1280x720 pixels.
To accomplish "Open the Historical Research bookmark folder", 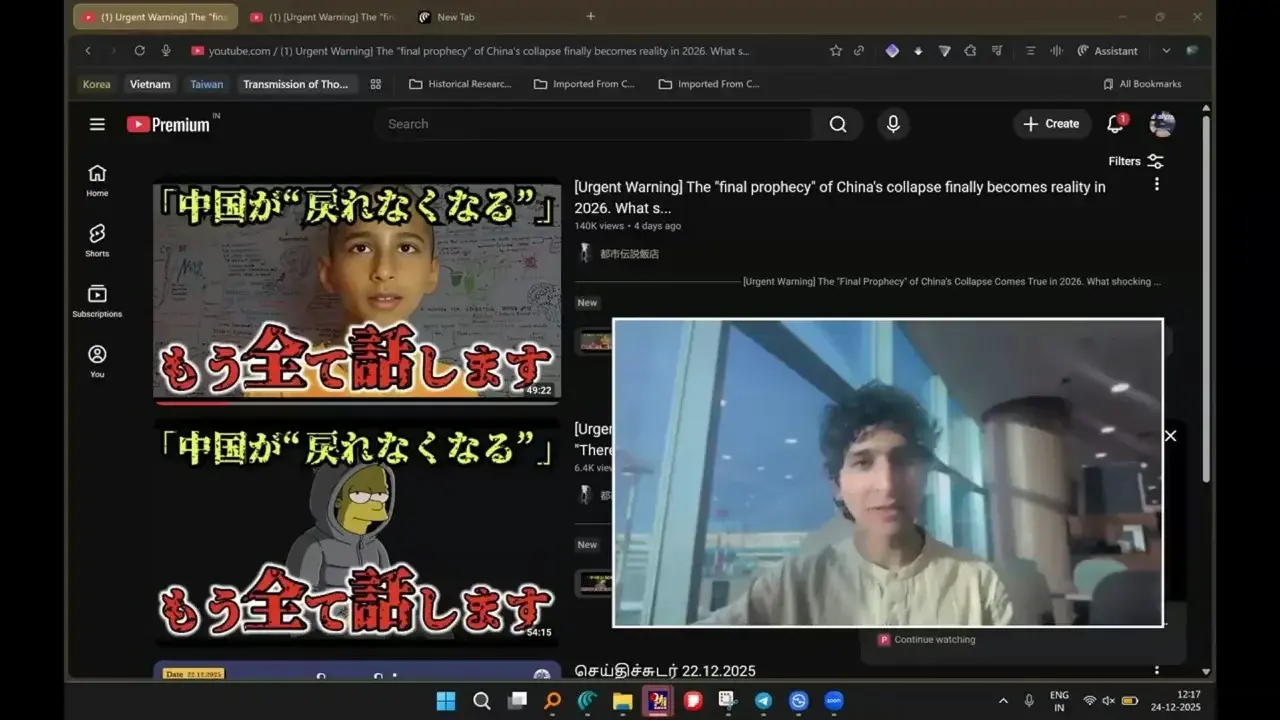I will coord(460,84).
